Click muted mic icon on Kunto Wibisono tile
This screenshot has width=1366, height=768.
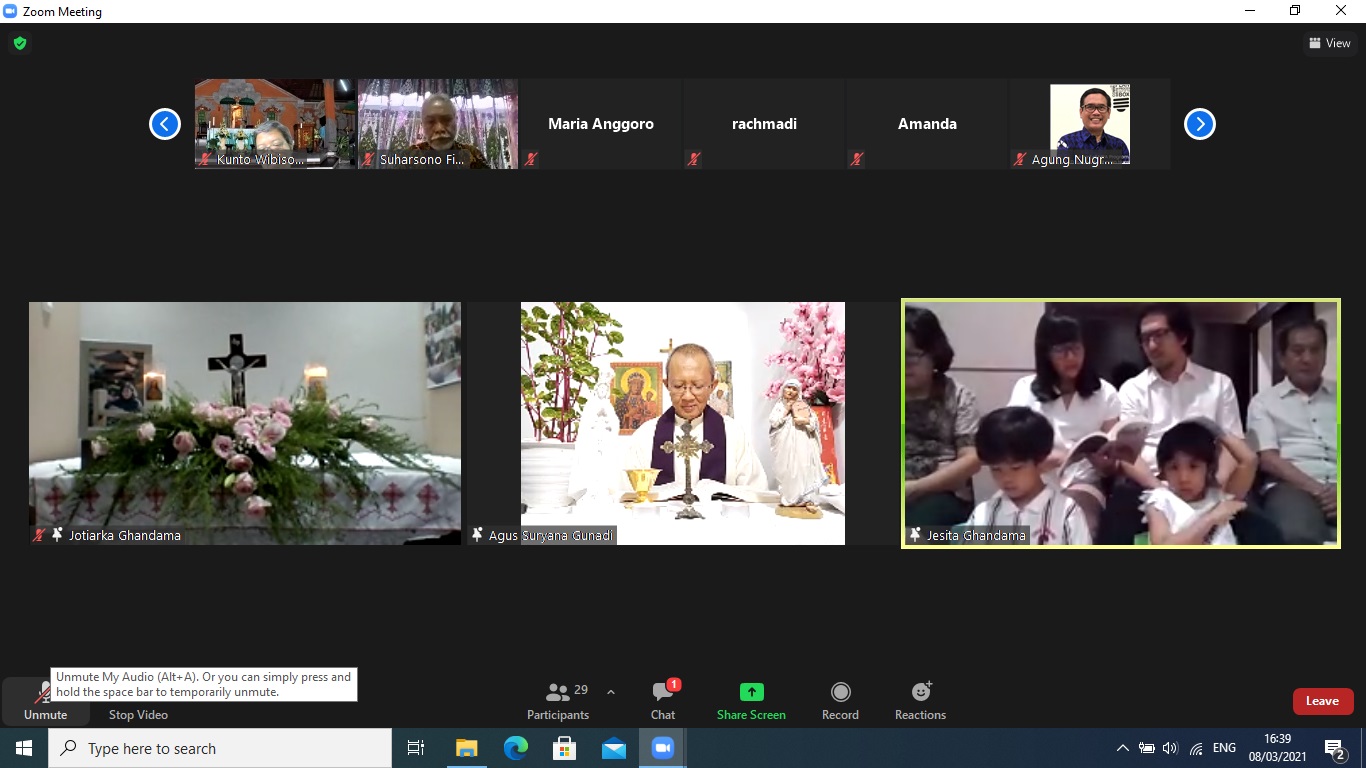pyautogui.click(x=205, y=159)
